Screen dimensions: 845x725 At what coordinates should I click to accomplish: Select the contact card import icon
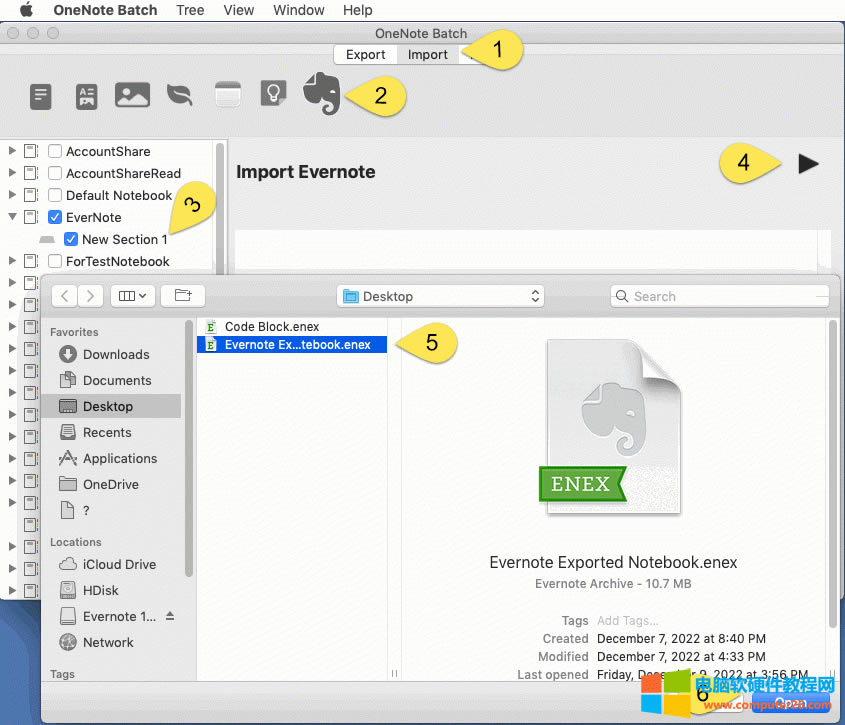tap(86, 93)
